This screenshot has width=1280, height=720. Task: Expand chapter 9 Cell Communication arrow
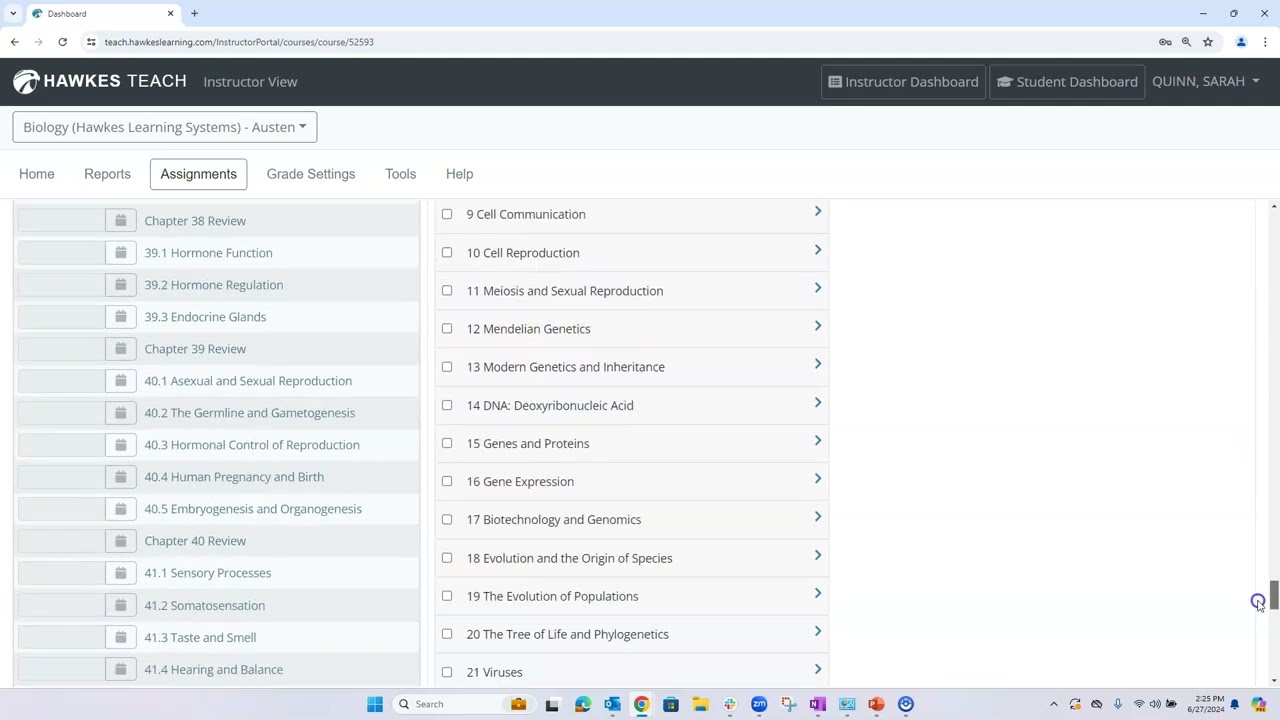(x=817, y=211)
